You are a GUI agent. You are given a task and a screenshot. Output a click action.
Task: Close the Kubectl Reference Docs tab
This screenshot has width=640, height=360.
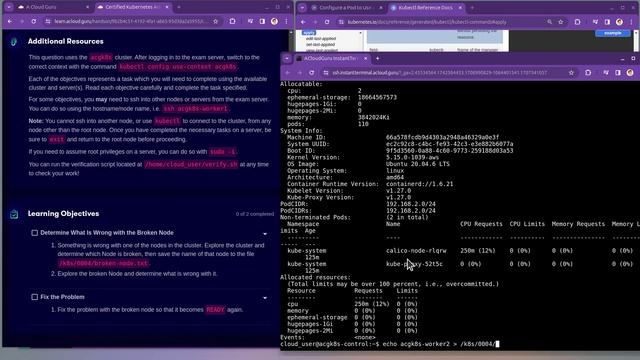[x=460, y=7]
